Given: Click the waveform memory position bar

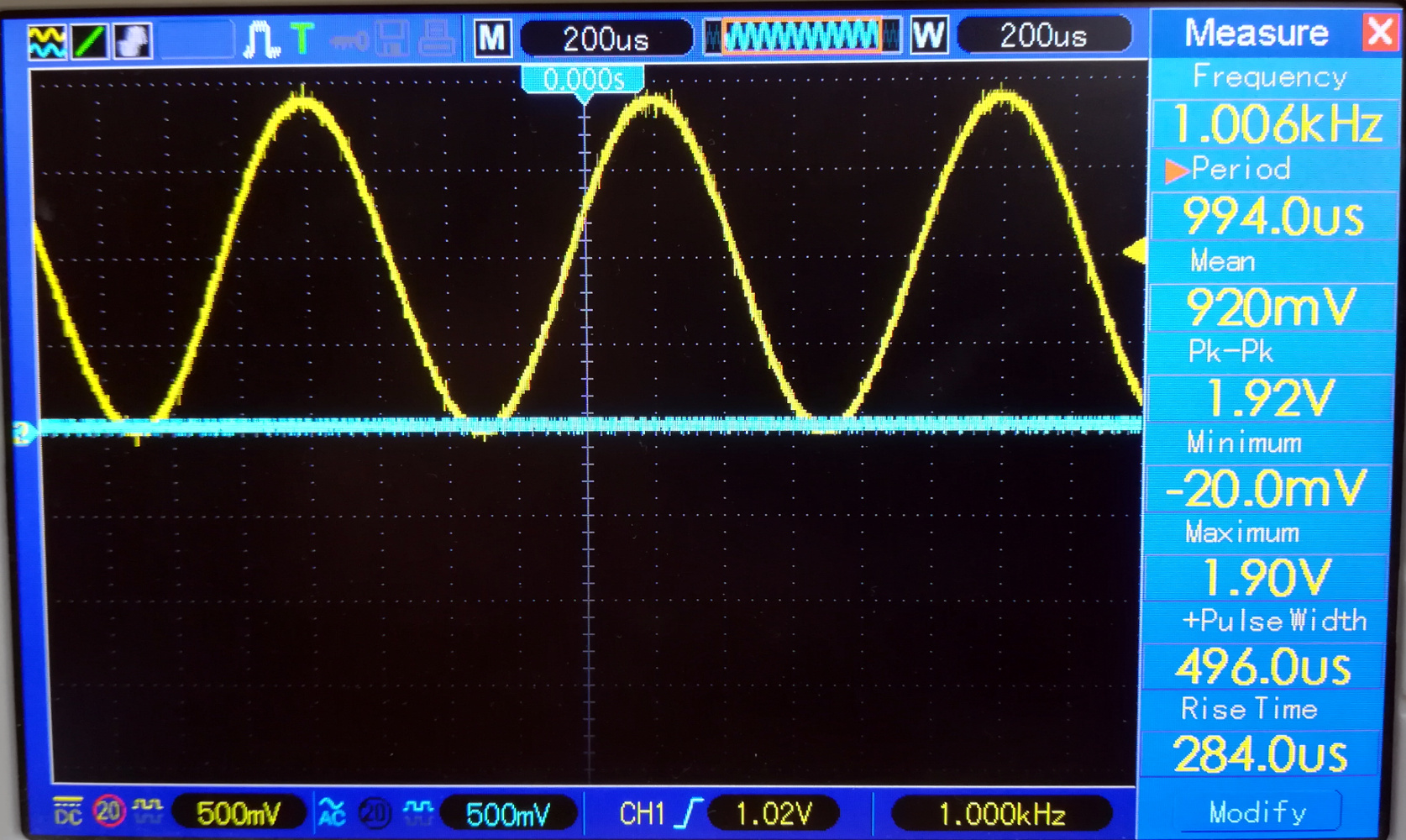Looking at the screenshot, I should coord(800,37).
